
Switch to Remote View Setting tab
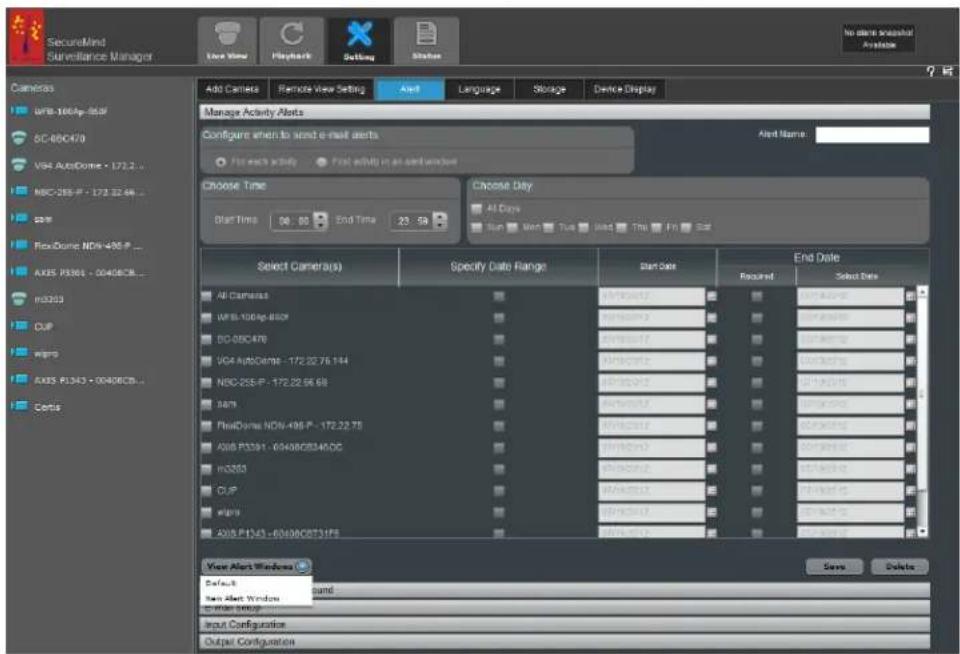point(321,89)
